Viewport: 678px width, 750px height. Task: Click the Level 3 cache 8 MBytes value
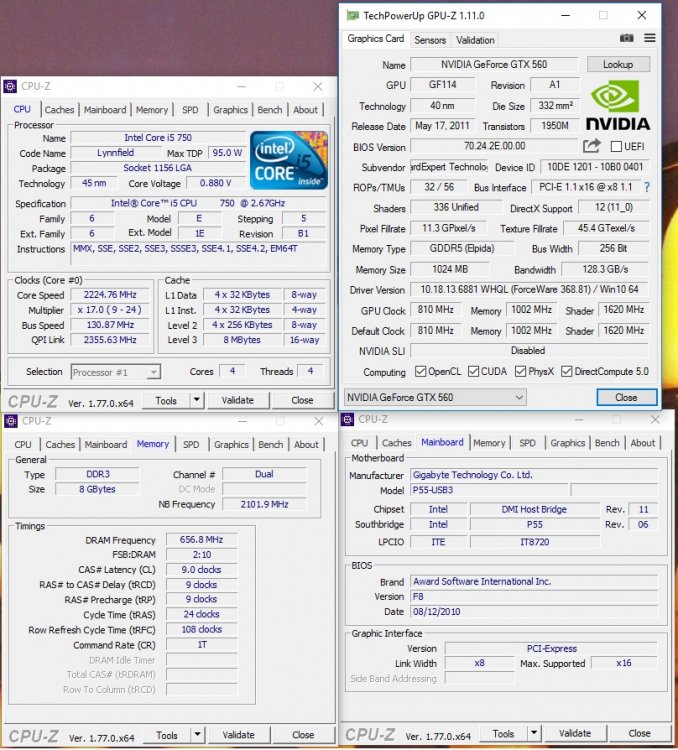pos(242,340)
